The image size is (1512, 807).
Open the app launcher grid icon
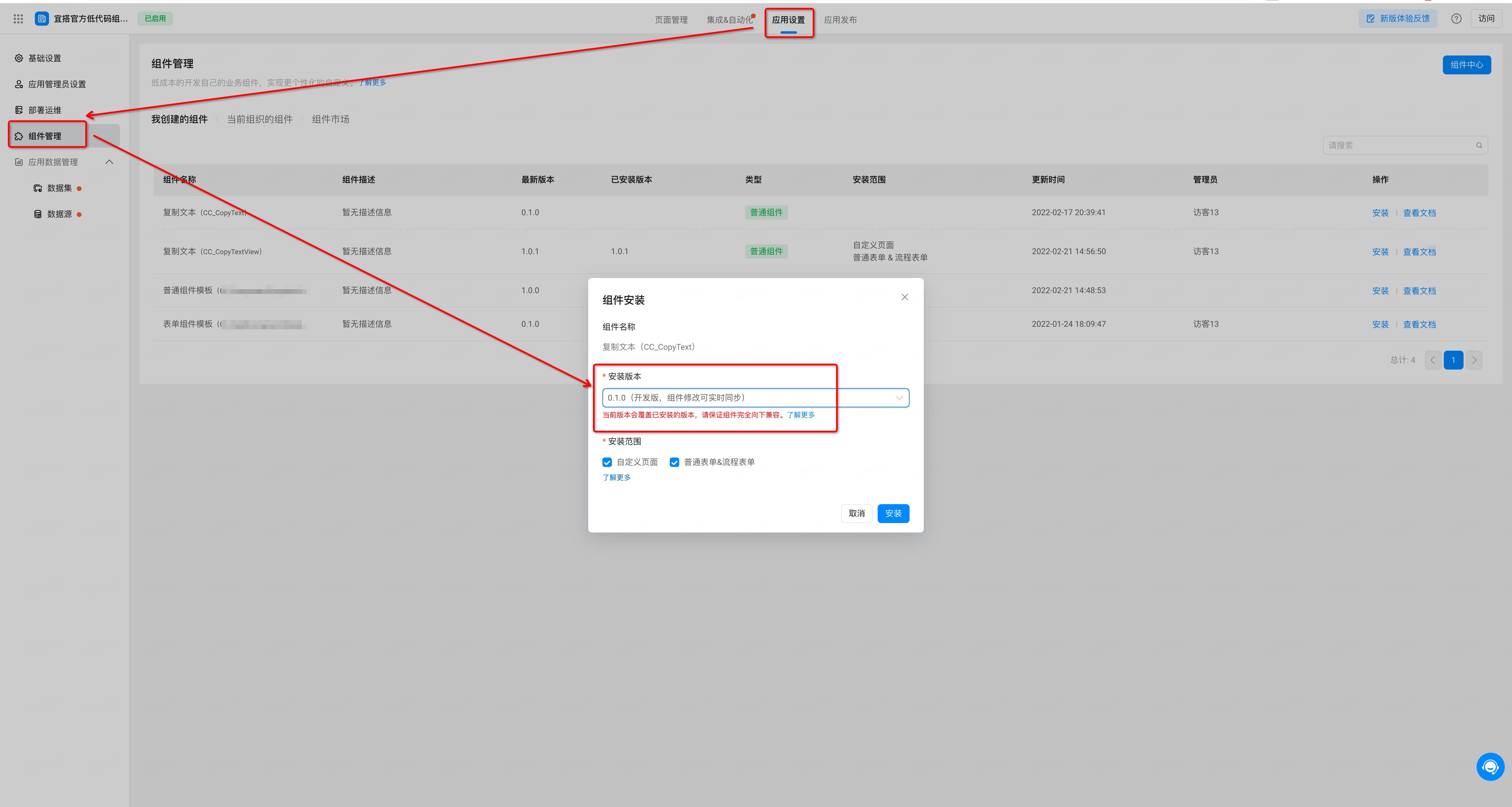(x=18, y=19)
